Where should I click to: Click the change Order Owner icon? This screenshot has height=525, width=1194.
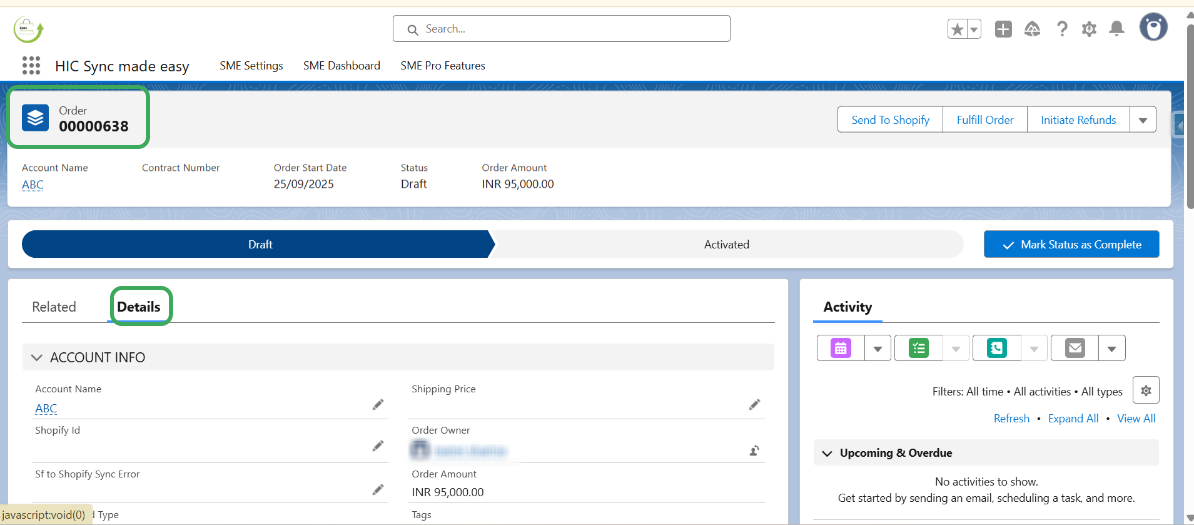pyautogui.click(x=754, y=451)
